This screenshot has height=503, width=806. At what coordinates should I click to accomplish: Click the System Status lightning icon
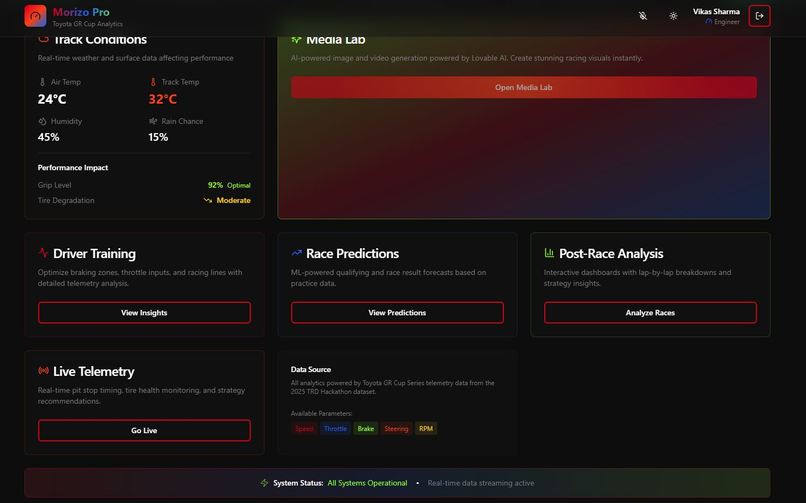coord(264,483)
